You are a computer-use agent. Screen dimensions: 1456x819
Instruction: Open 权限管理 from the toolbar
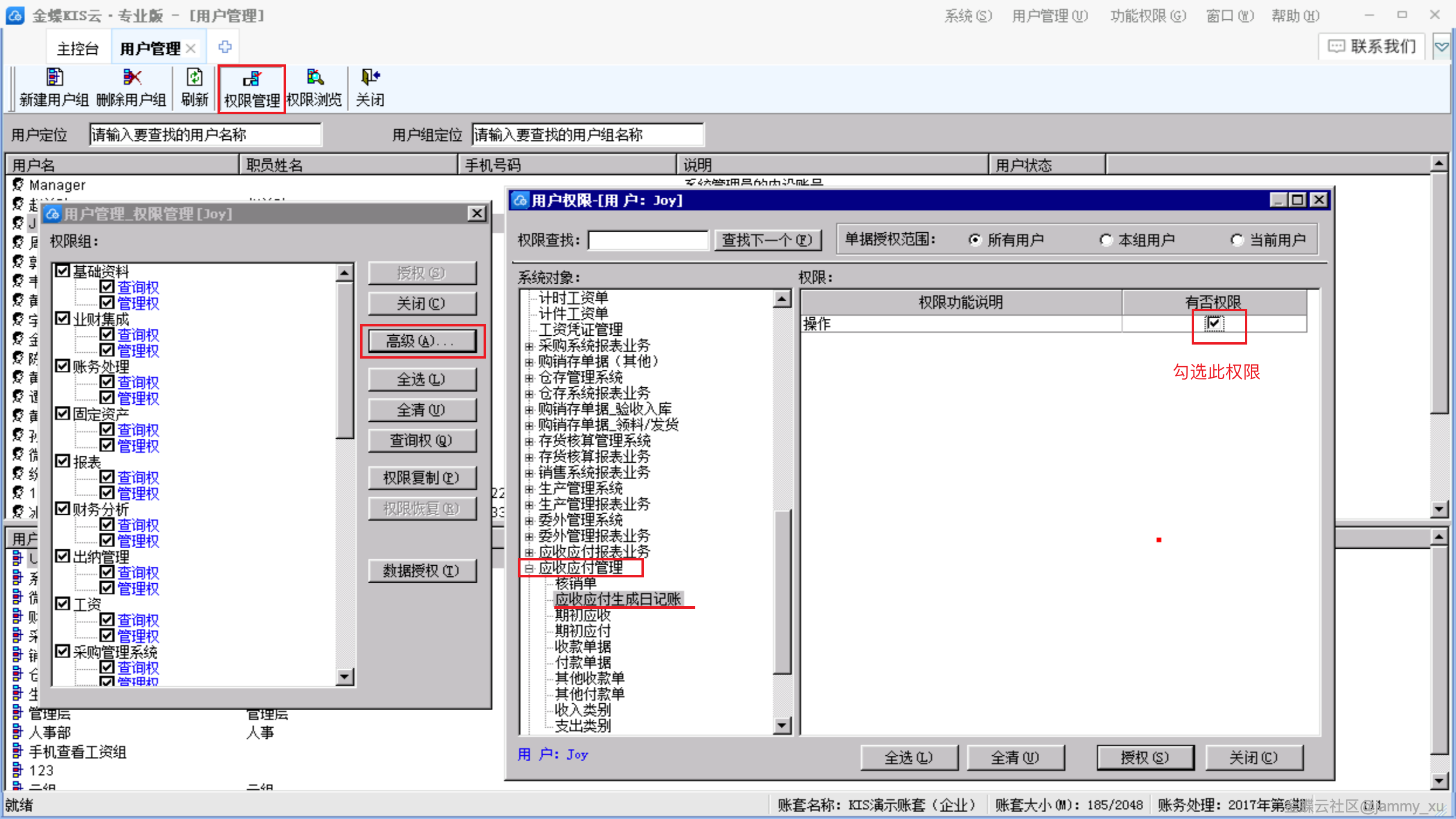(x=252, y=89)
